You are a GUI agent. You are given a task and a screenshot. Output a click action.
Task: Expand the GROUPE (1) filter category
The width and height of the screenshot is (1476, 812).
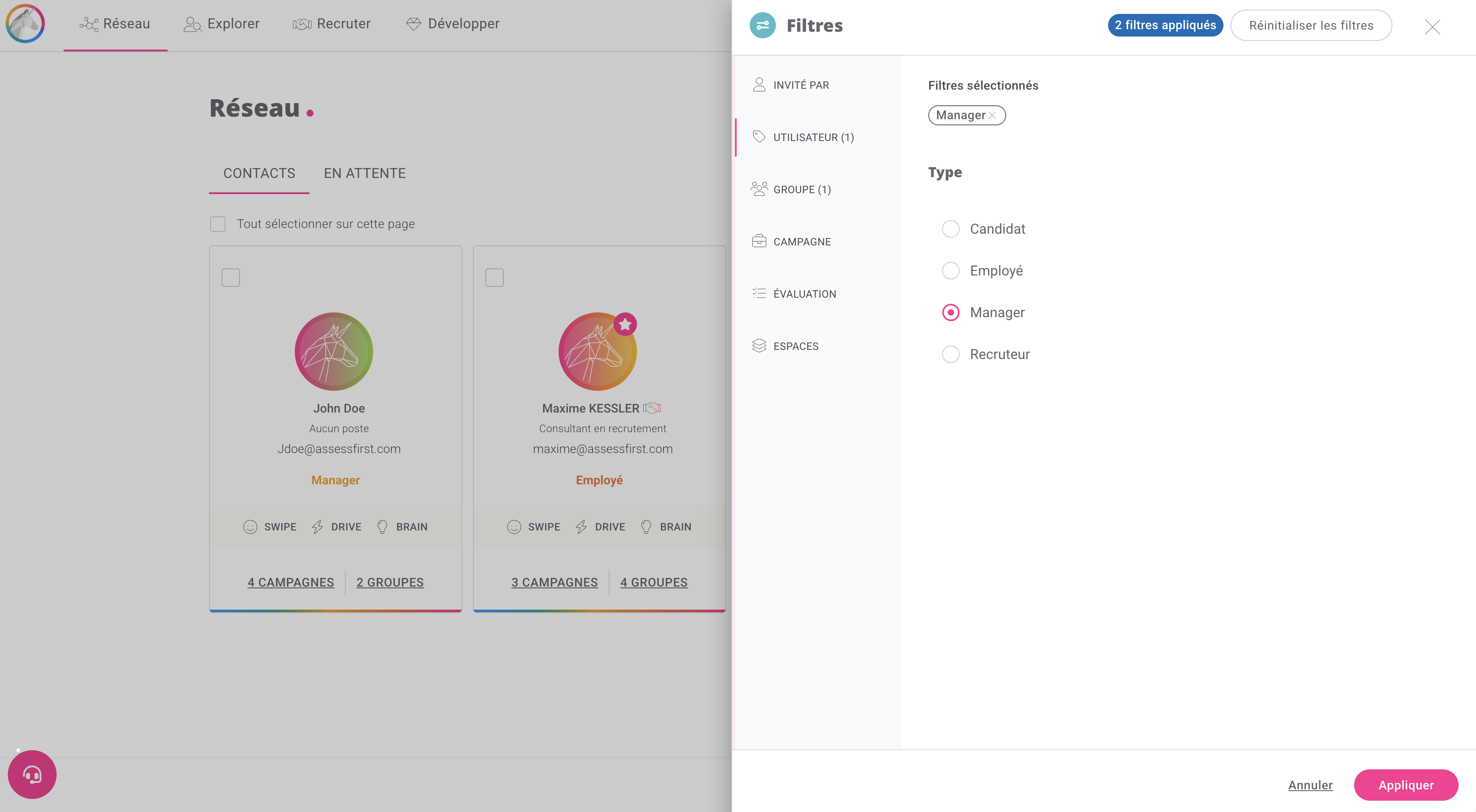click(x=802, y=190)
